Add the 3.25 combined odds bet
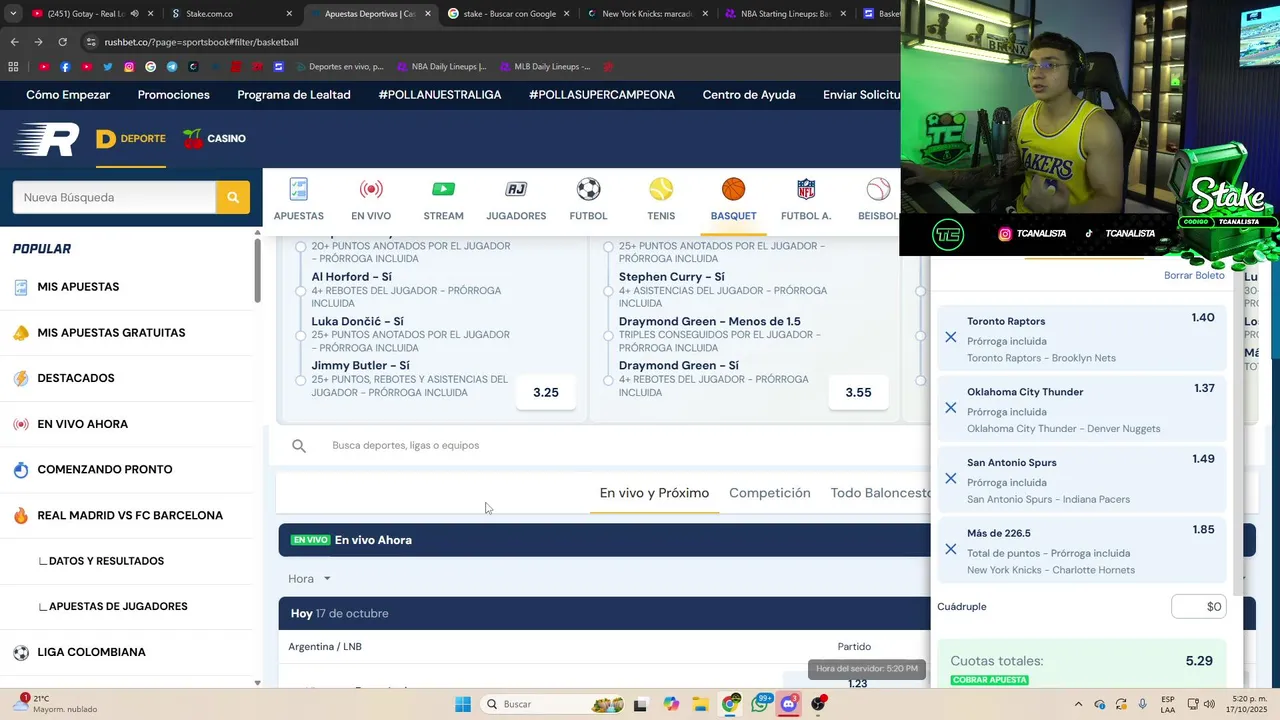The width and height of the screenshot is (1280, 720). 546,393
